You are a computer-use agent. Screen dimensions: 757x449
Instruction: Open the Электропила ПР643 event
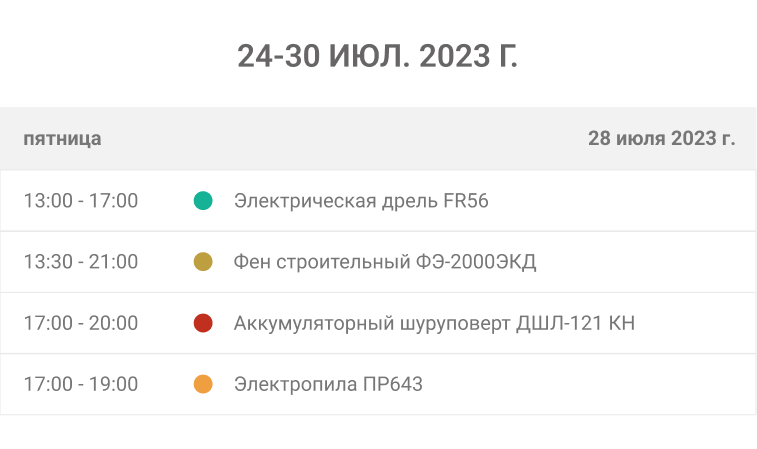[328, 384]
